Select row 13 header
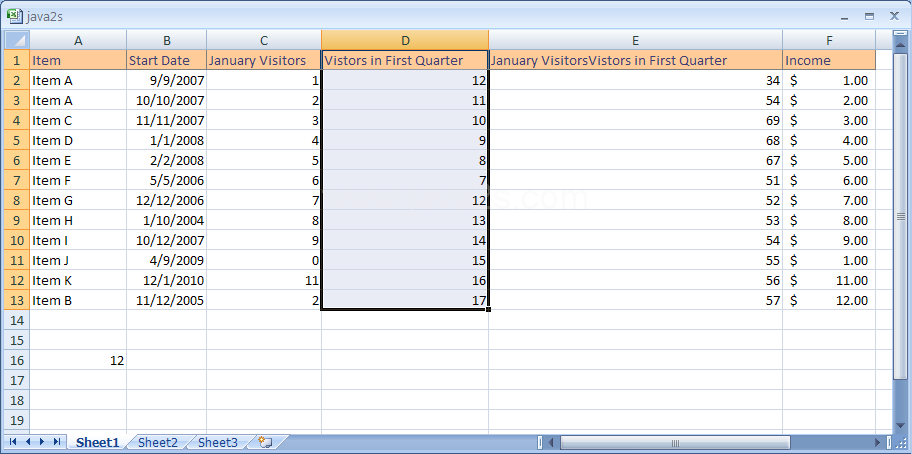 (17, 300)
